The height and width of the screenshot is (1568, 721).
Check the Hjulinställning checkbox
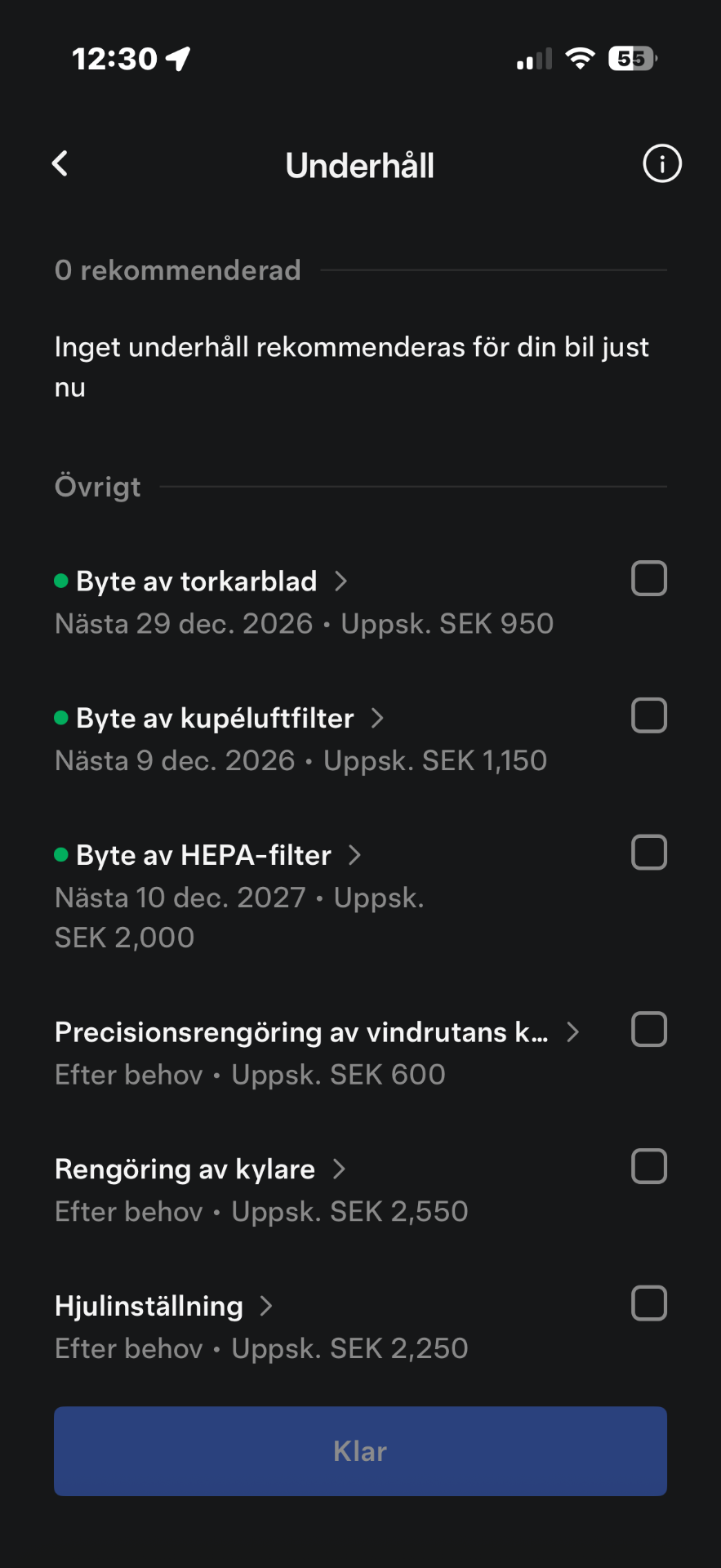(649, 1304)
